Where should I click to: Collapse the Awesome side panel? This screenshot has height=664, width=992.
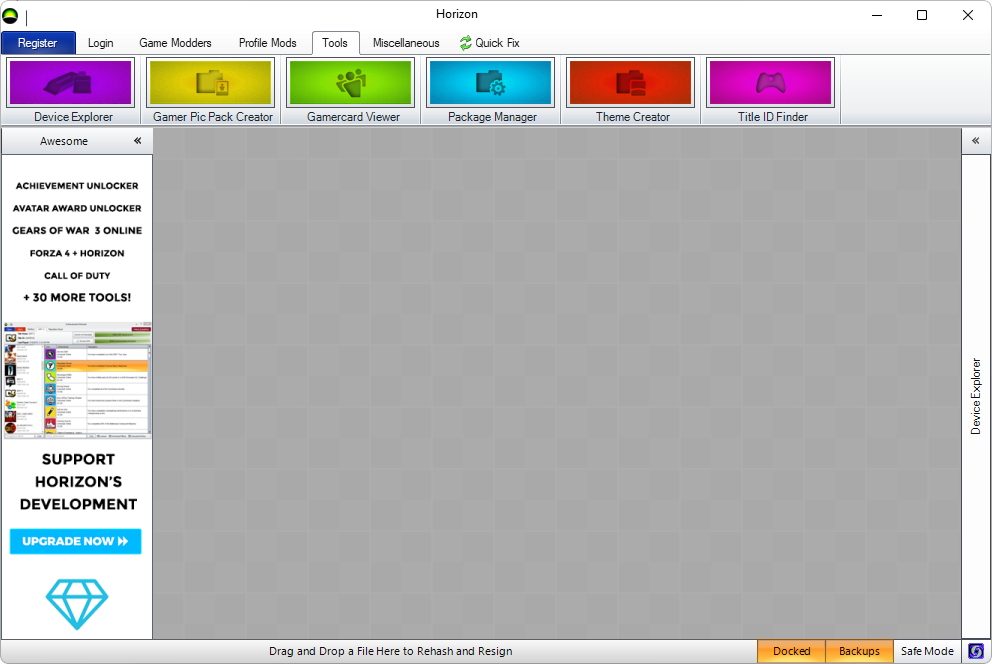138,141
